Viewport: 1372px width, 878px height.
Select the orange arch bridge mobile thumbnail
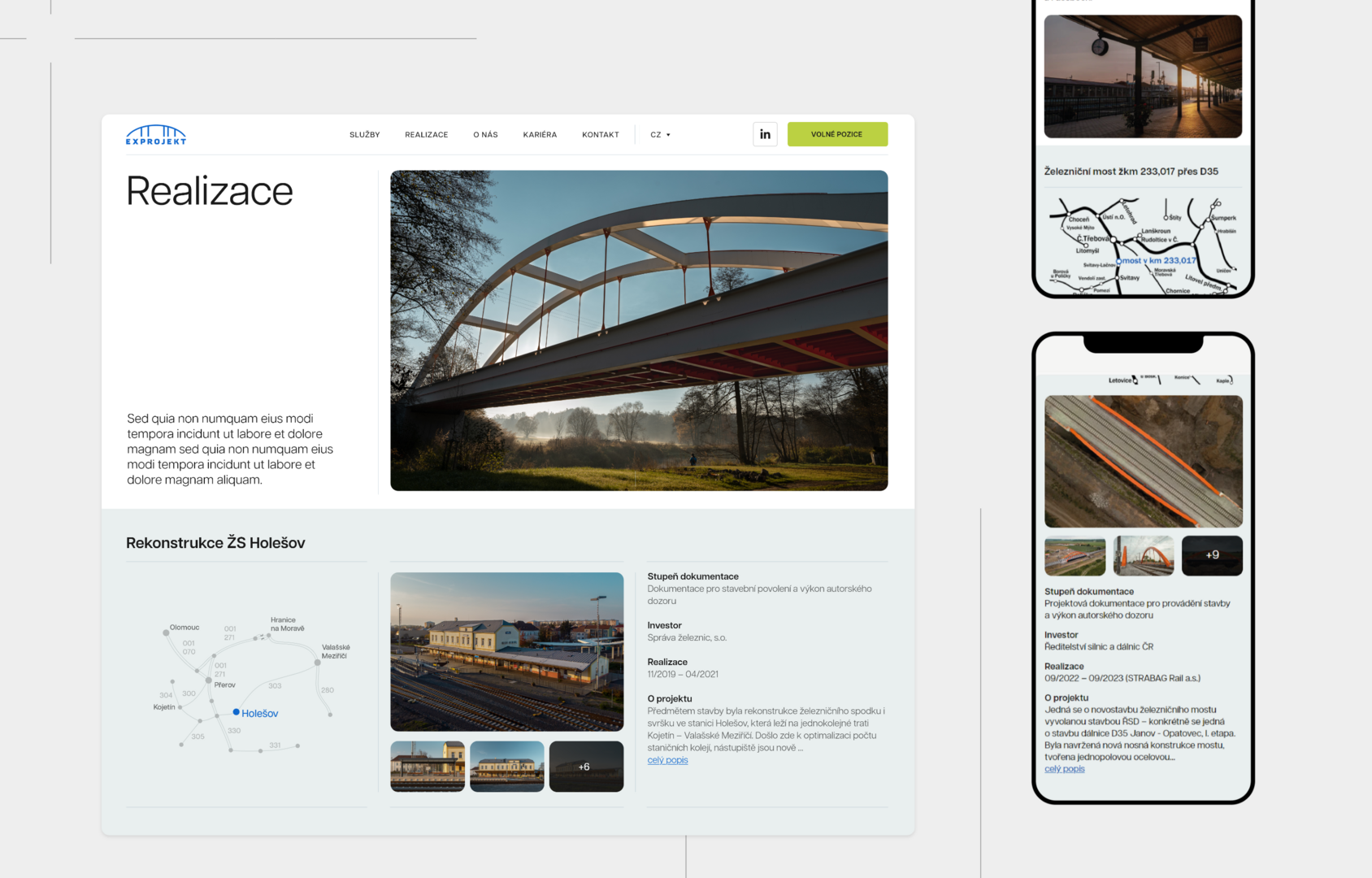1143,555
